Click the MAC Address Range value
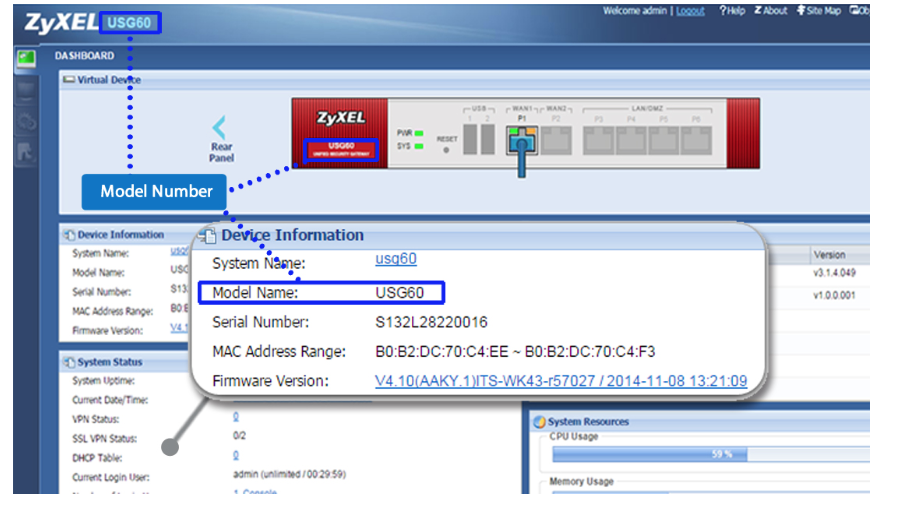The height and width of the screenshot is (505, 904). click(x=515, y=352)
